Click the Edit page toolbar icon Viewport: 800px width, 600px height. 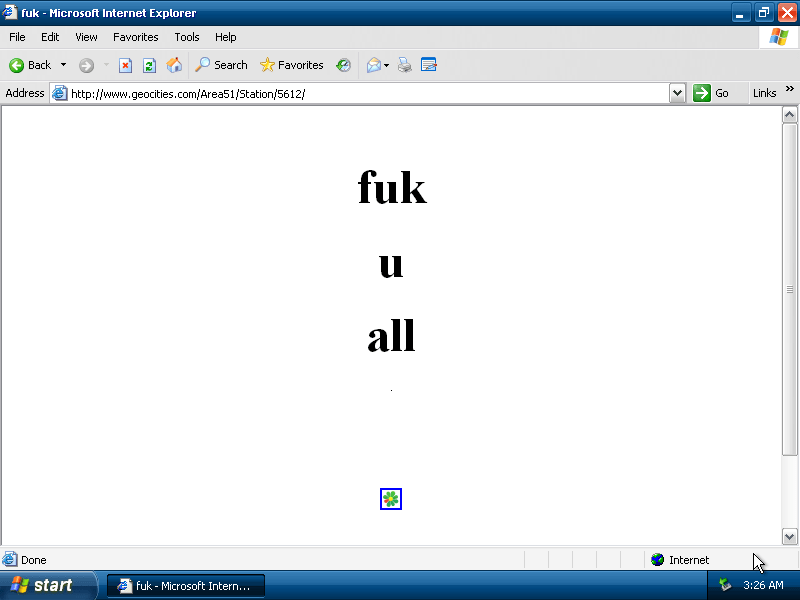click(x=429, y=65)
